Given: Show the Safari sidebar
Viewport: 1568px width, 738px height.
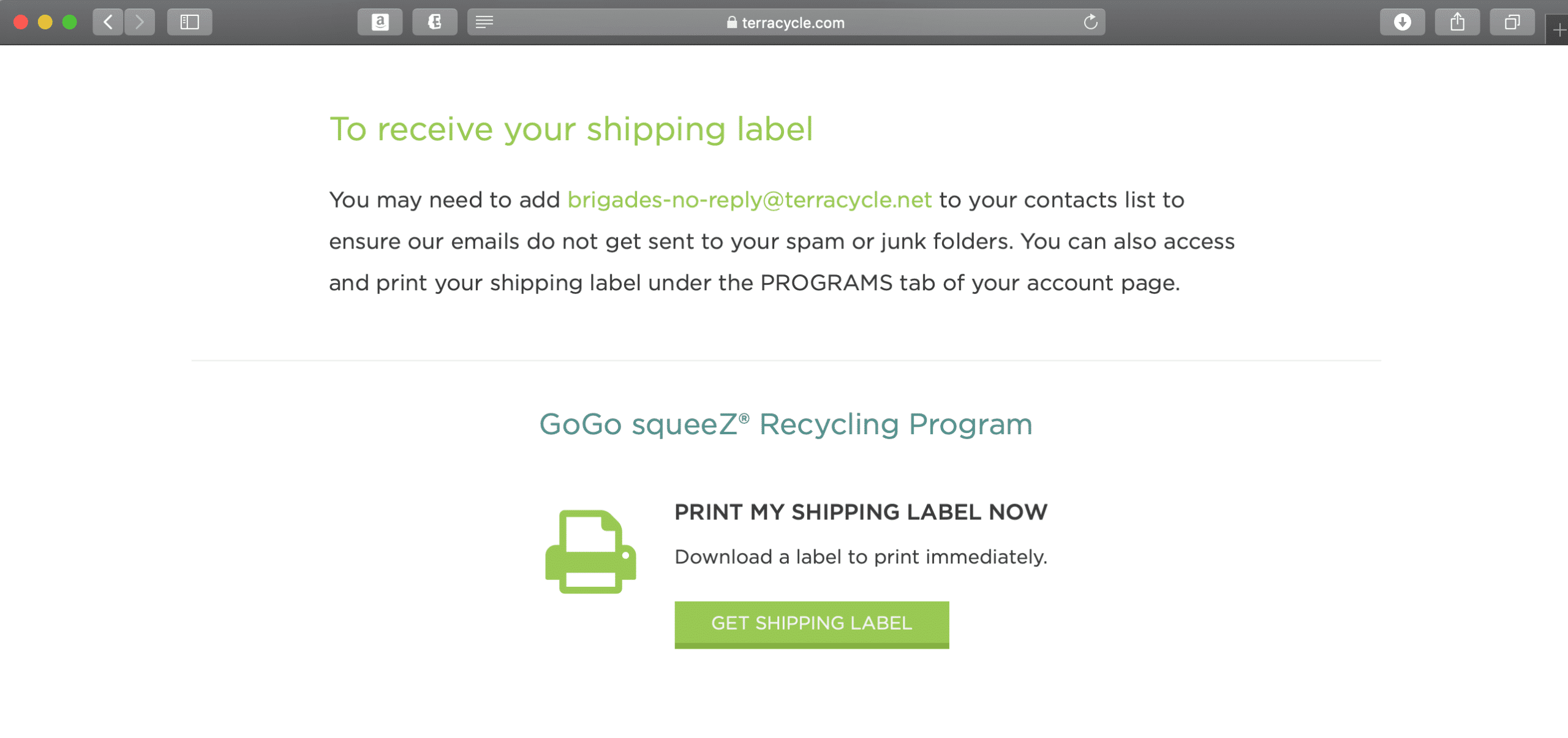Looking at the screenshot, I should 190,23.
